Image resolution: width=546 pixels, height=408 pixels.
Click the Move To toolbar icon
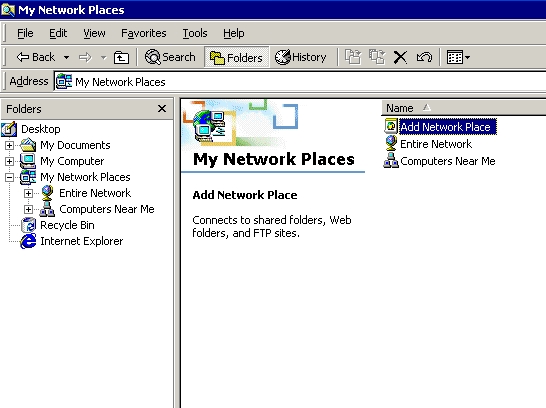click(353, 57)
